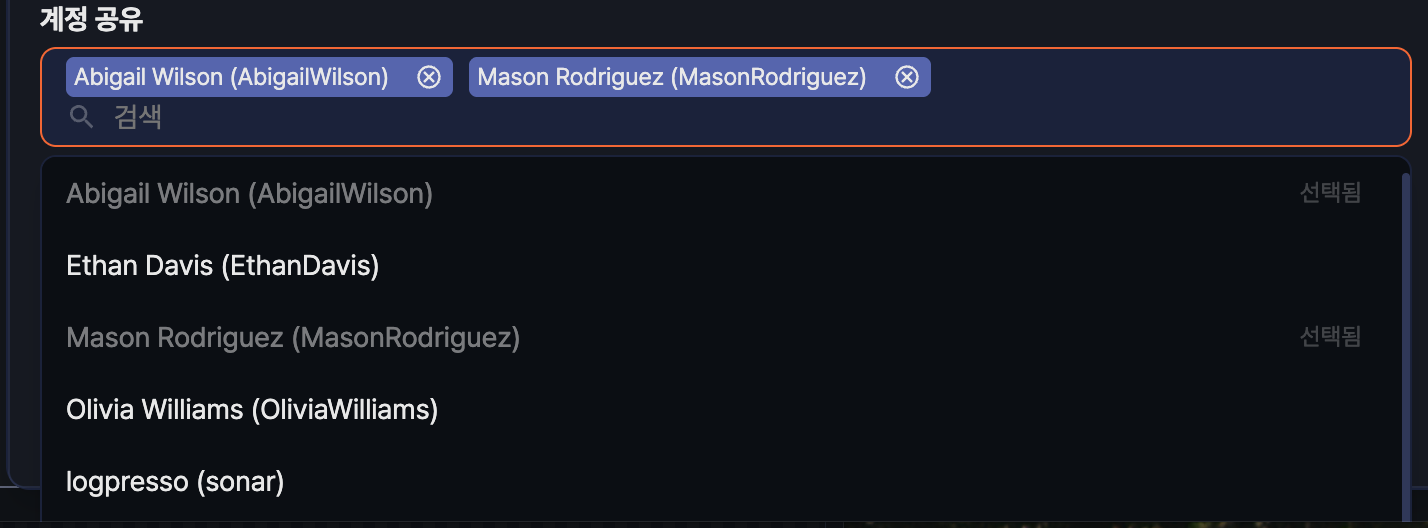Select Olivia Williams (OliviaWilliams) option
Screen dimensions: 1428x528
click(x=252, y=410)
